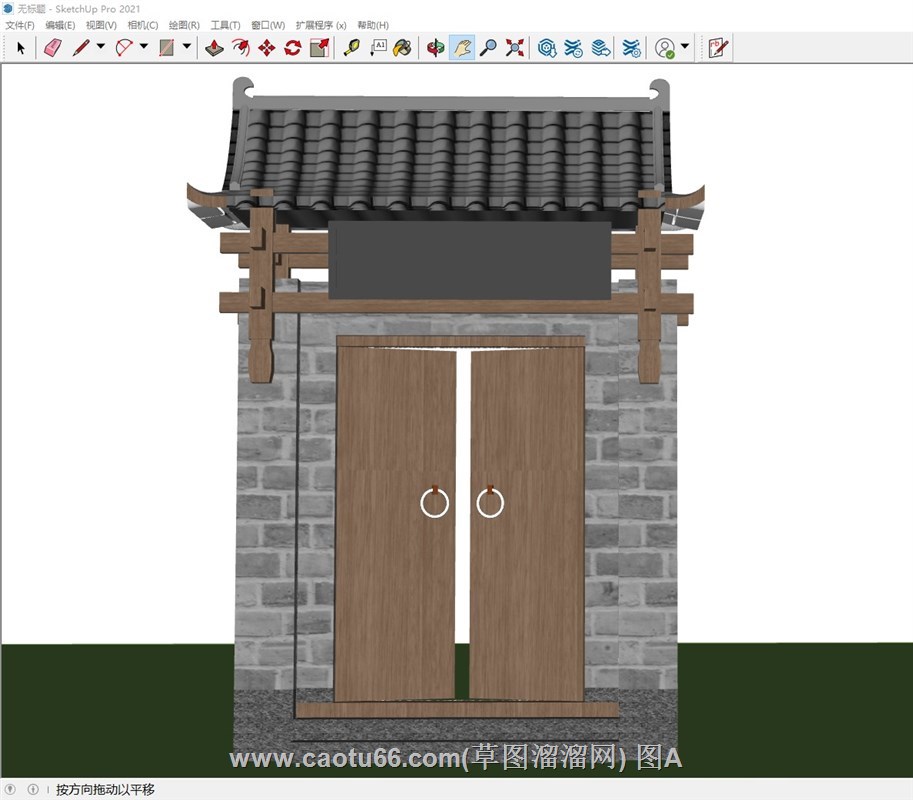The width and height of the screenshot is (913, 800).
Task: Pick the Eraser tool
Action: point(53,47)
